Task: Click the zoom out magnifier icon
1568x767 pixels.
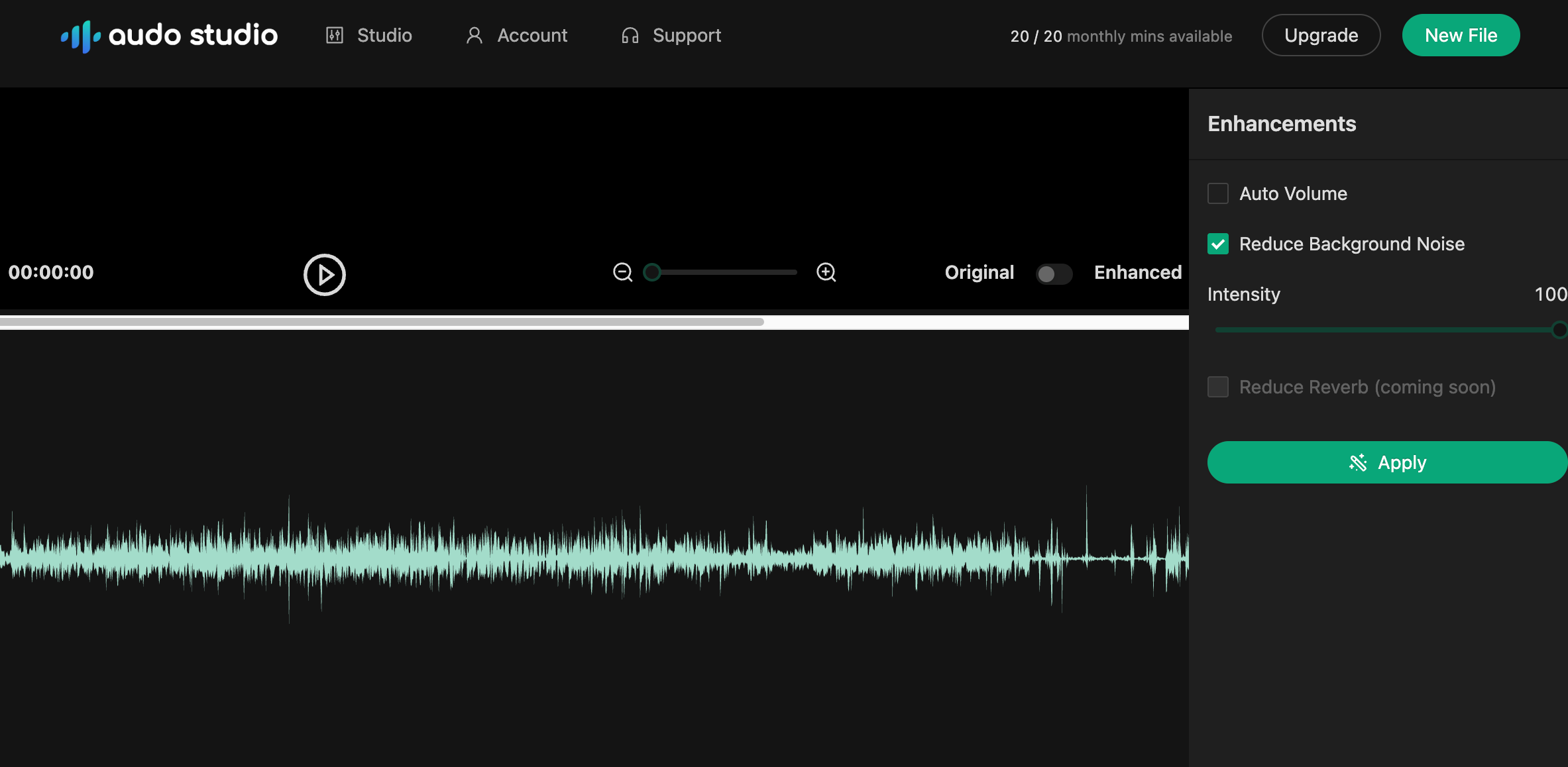Action: (x=622, y=272)
